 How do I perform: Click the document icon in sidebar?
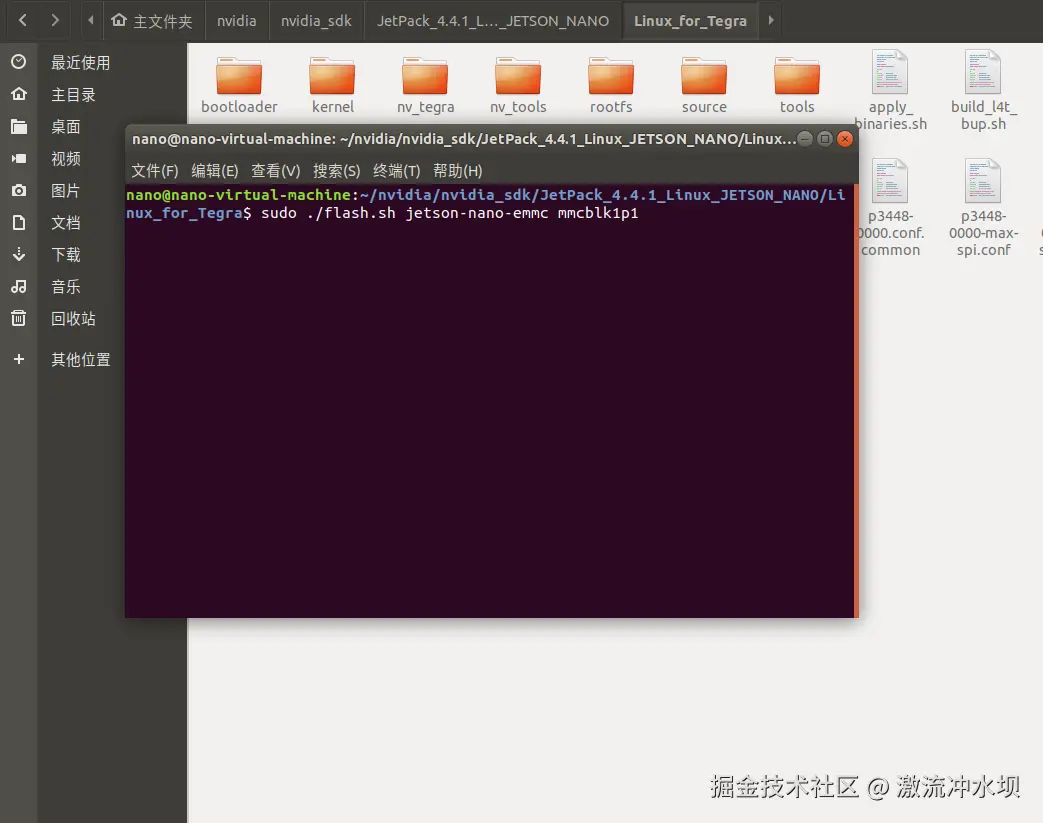pyautogui.click(x=19, y=223)
